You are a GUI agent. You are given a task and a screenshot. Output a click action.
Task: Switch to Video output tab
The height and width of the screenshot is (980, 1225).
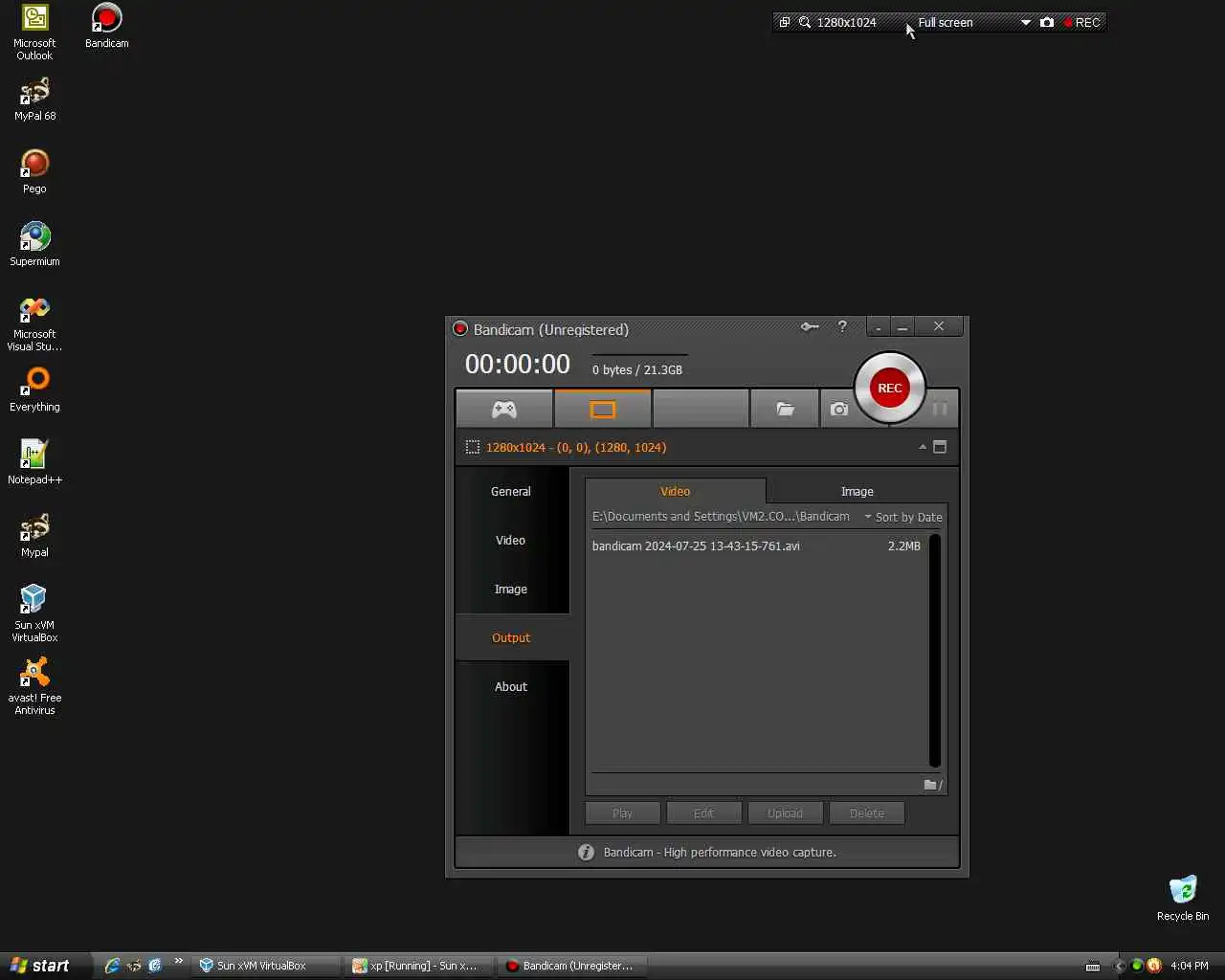click(676, 491)
